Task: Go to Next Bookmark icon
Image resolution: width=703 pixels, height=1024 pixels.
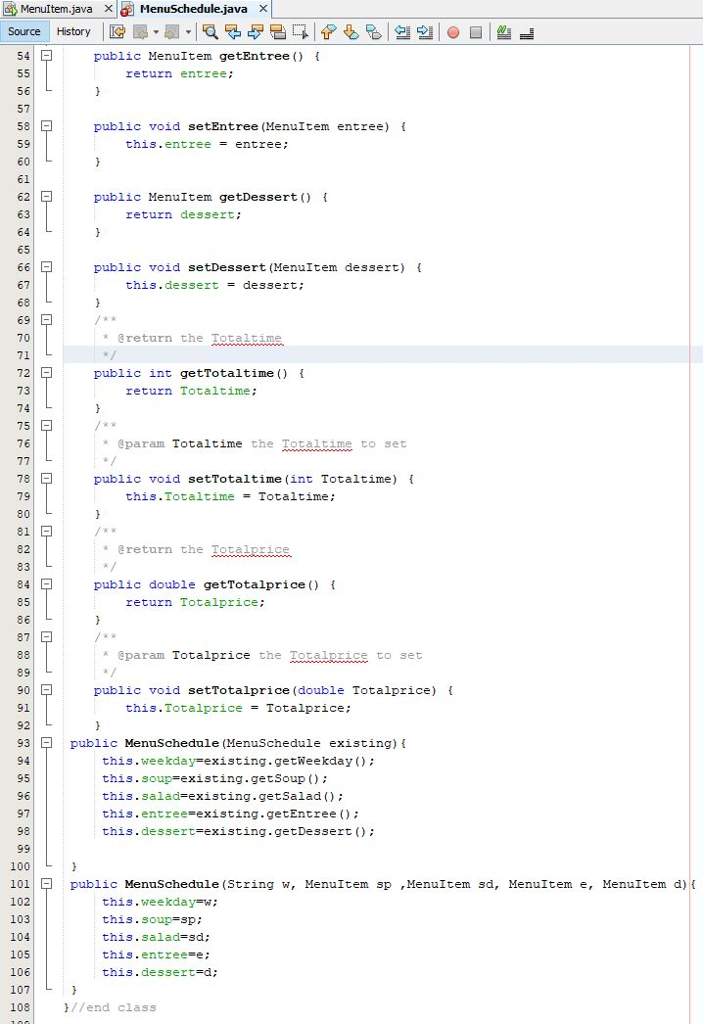Action: (x=351, y=32)
